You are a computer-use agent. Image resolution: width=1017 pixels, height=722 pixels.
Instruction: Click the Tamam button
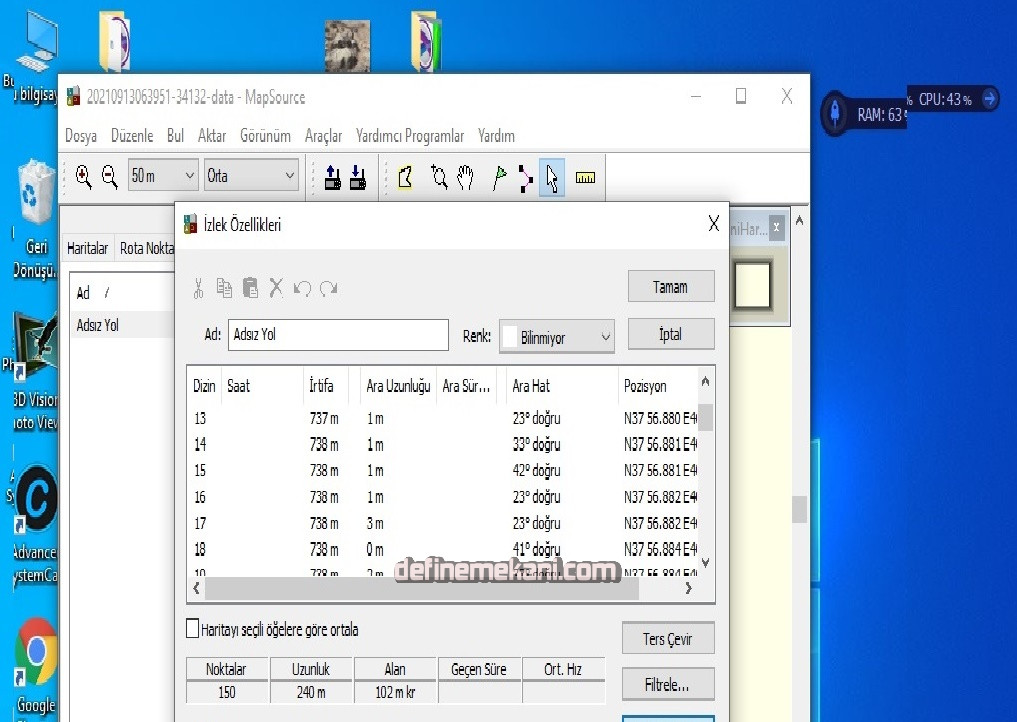(670, 287)
